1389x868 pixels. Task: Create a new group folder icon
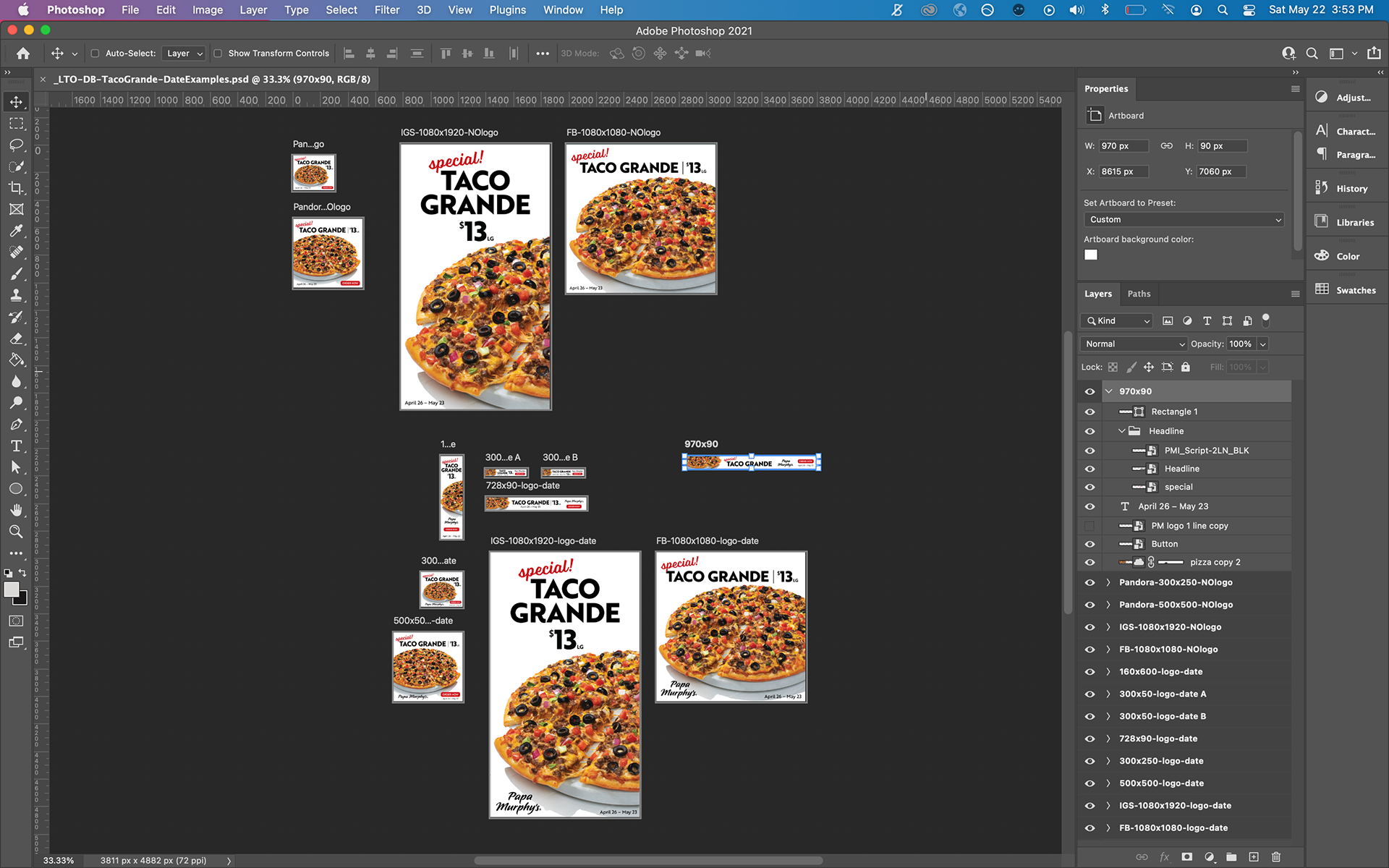tap(1231, 857)
